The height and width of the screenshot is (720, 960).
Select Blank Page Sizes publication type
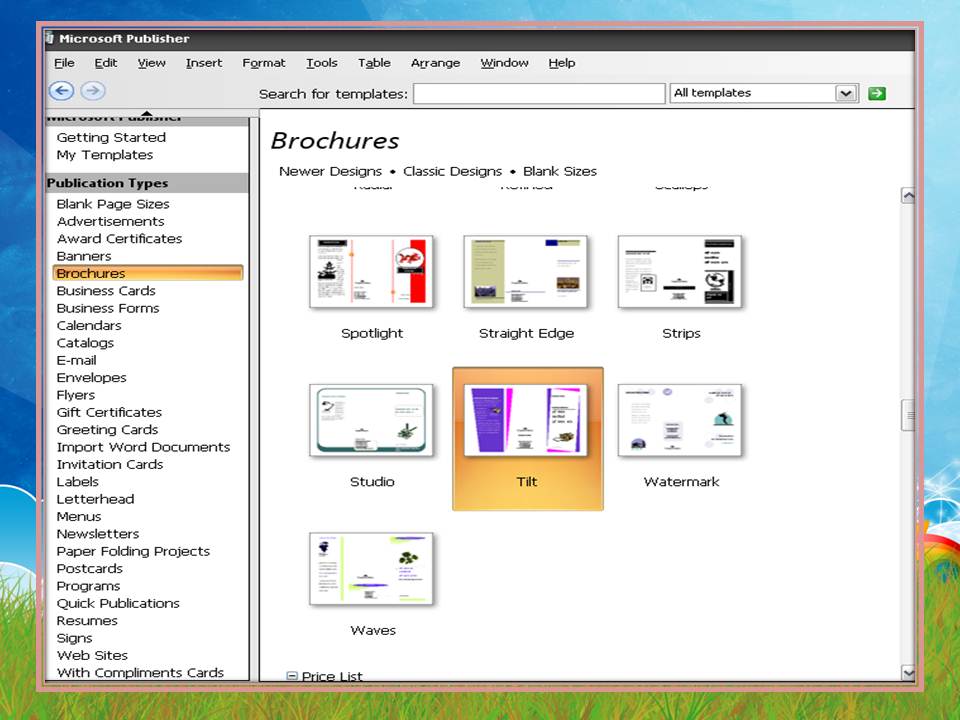point(113,204)
